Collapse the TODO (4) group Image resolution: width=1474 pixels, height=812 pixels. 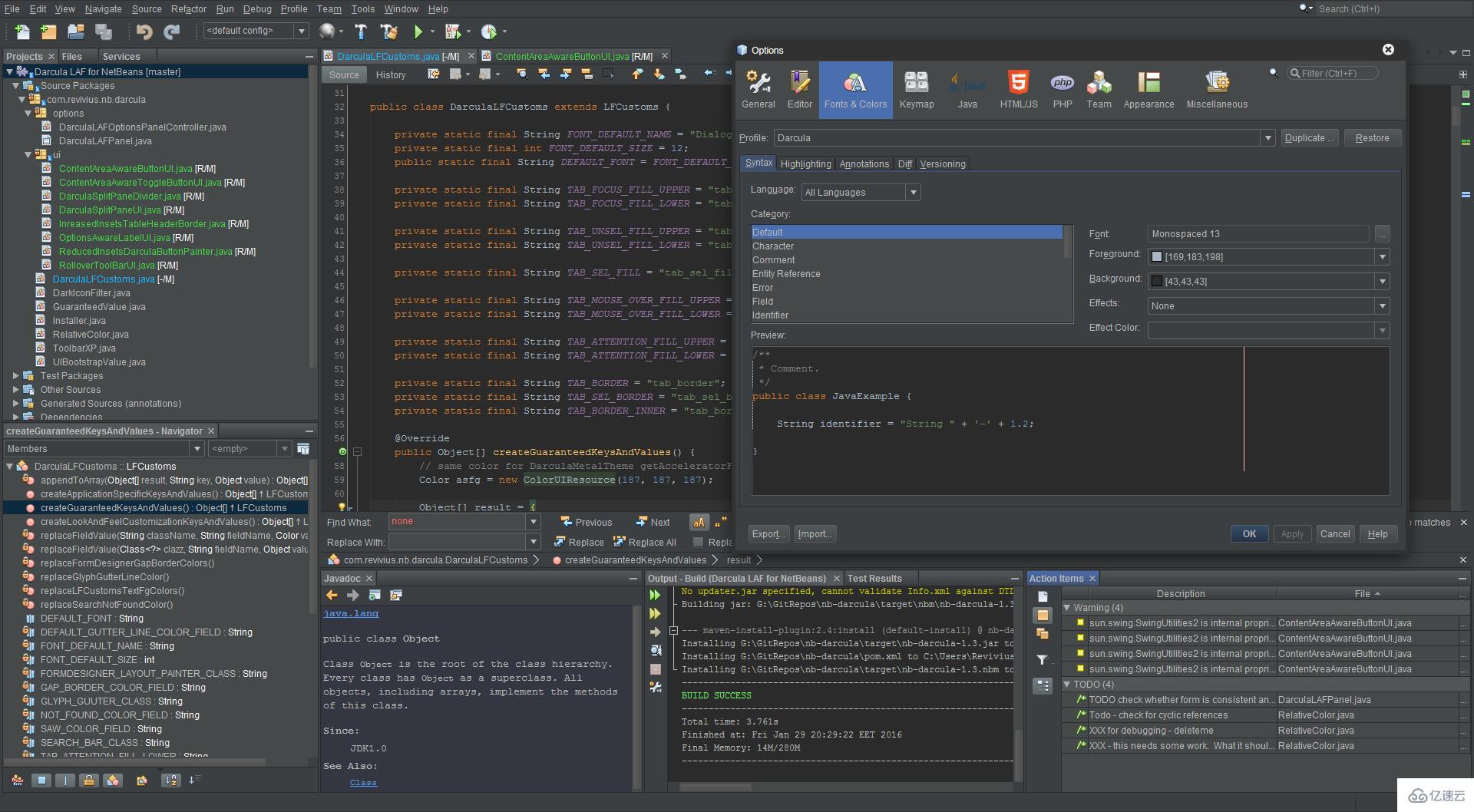[1067, 685]
